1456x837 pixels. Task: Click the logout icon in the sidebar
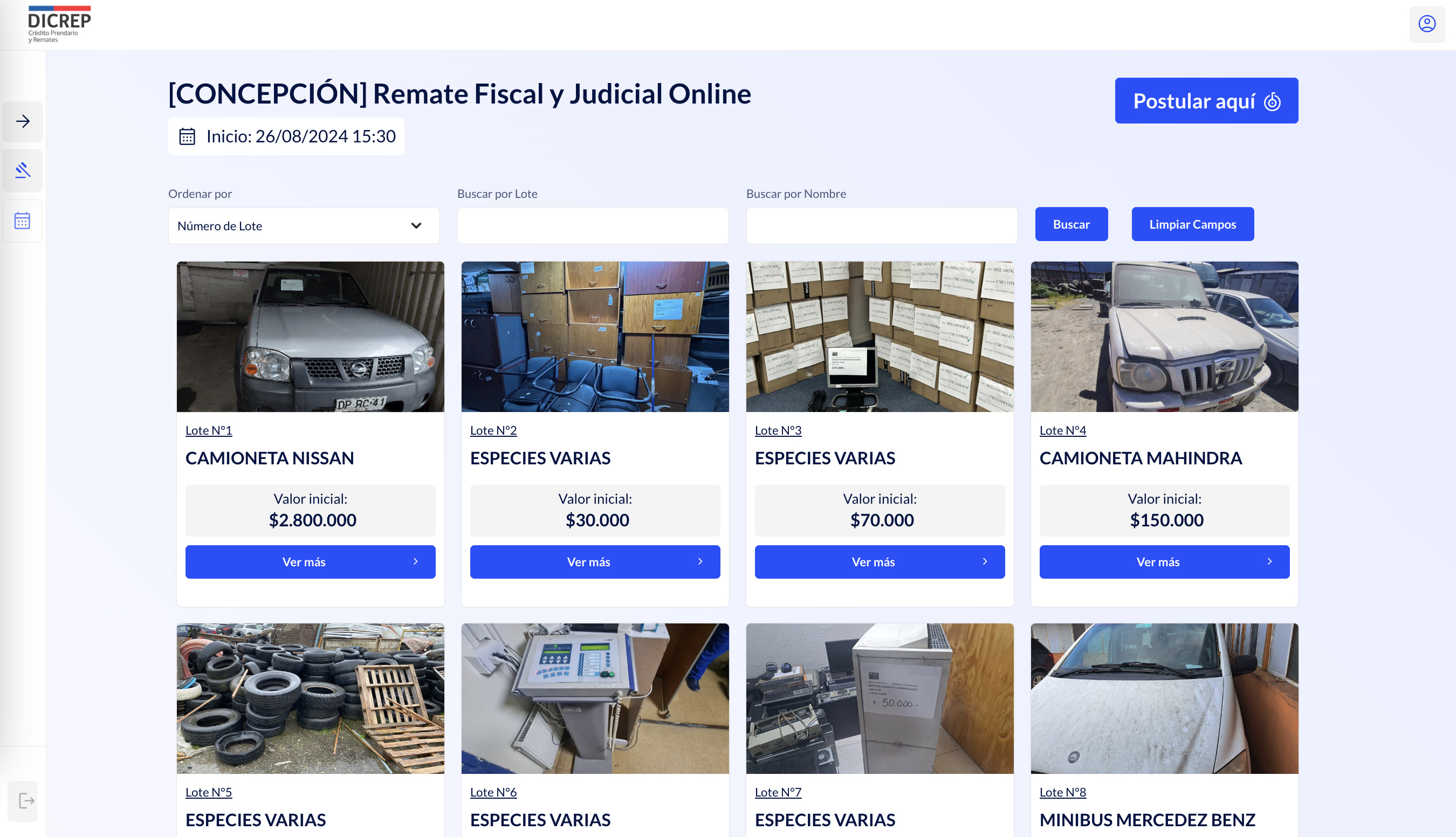click(x=26, y=801)
